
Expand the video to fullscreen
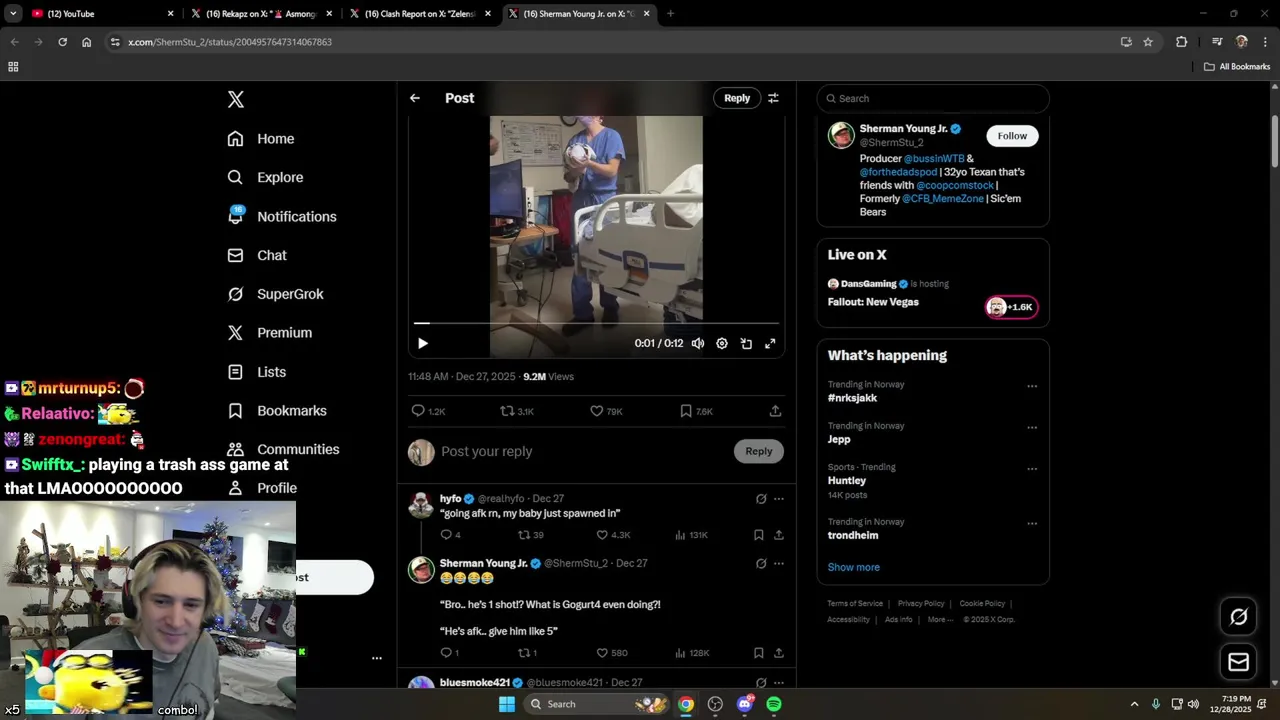pyautogui.click(x=770, y=343)
